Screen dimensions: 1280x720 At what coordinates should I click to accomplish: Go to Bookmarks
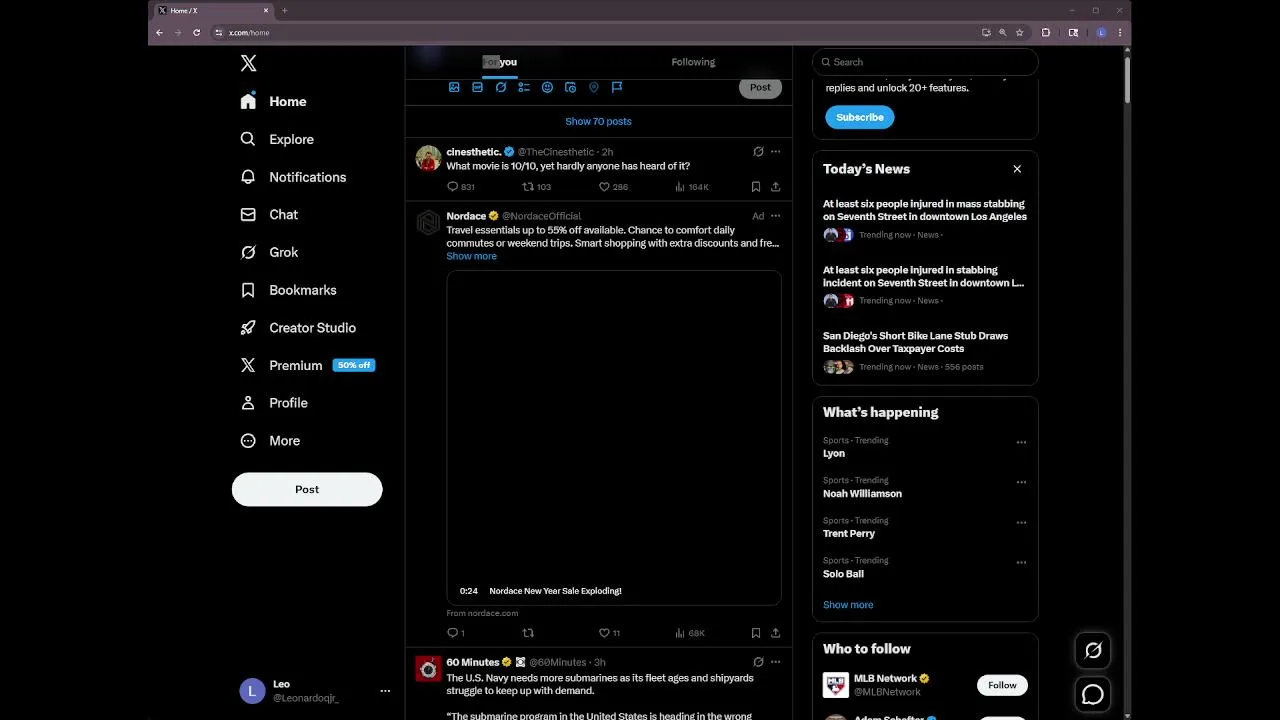click(x=289, y=290)
